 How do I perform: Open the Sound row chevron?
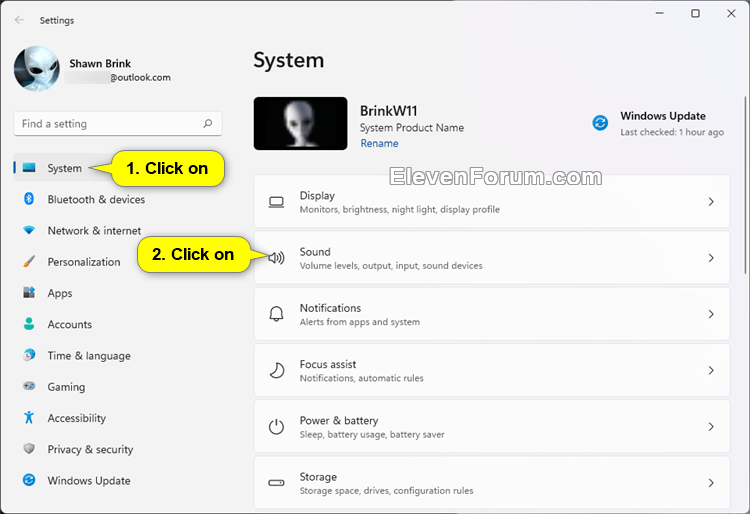(711, 258)
